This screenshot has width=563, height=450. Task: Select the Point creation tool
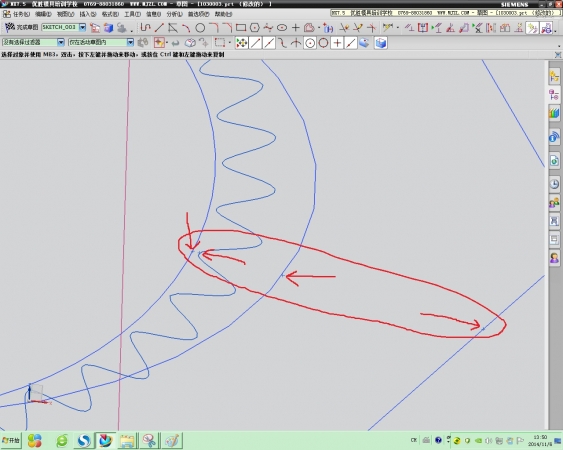(296, 27)
